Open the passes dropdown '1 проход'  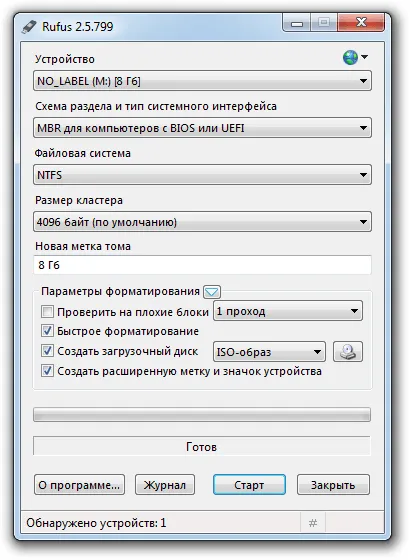[x=288, y=311]
